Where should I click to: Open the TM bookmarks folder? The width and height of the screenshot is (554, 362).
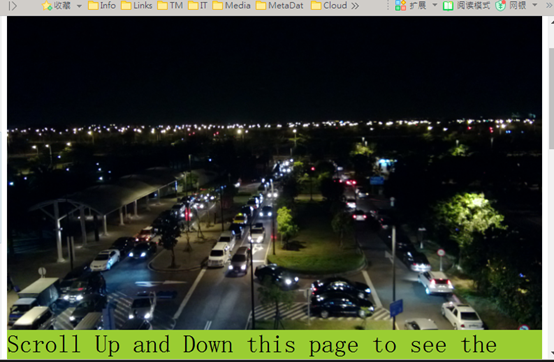[170, 6]
